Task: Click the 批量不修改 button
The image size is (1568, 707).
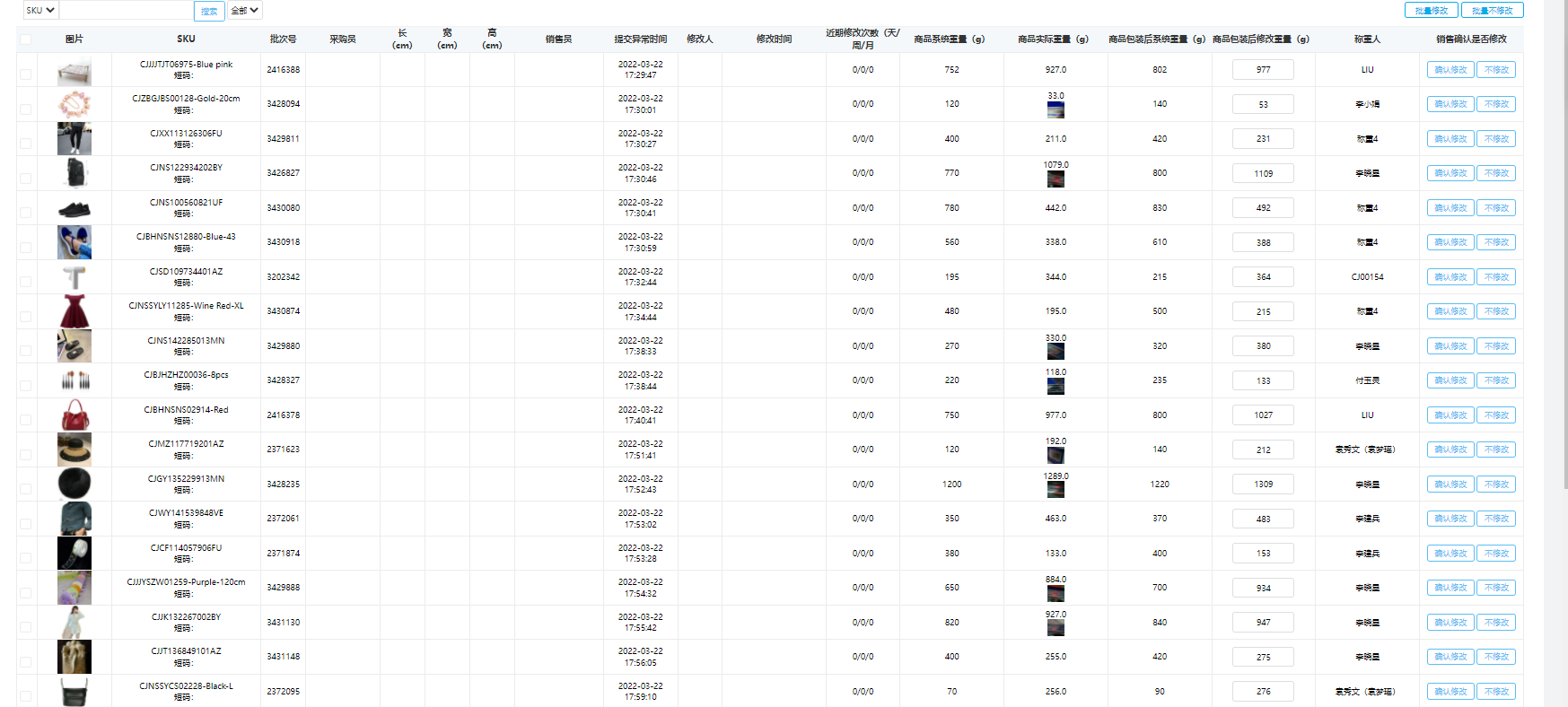Action: (x=1492, y=10)
